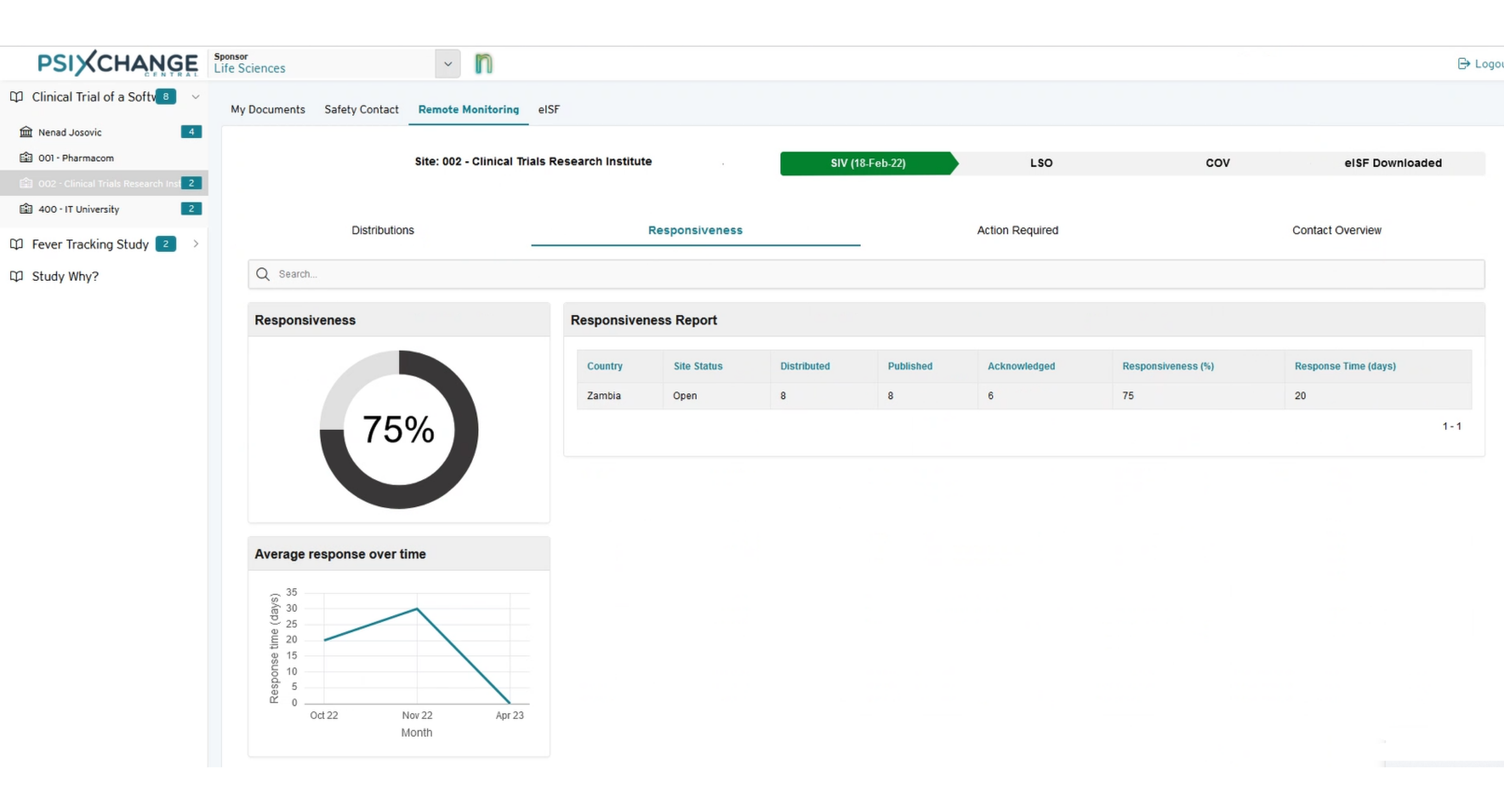Click the eISF Downloaded milestone step
This screenshot has width=1504, height=812.
1393,163
